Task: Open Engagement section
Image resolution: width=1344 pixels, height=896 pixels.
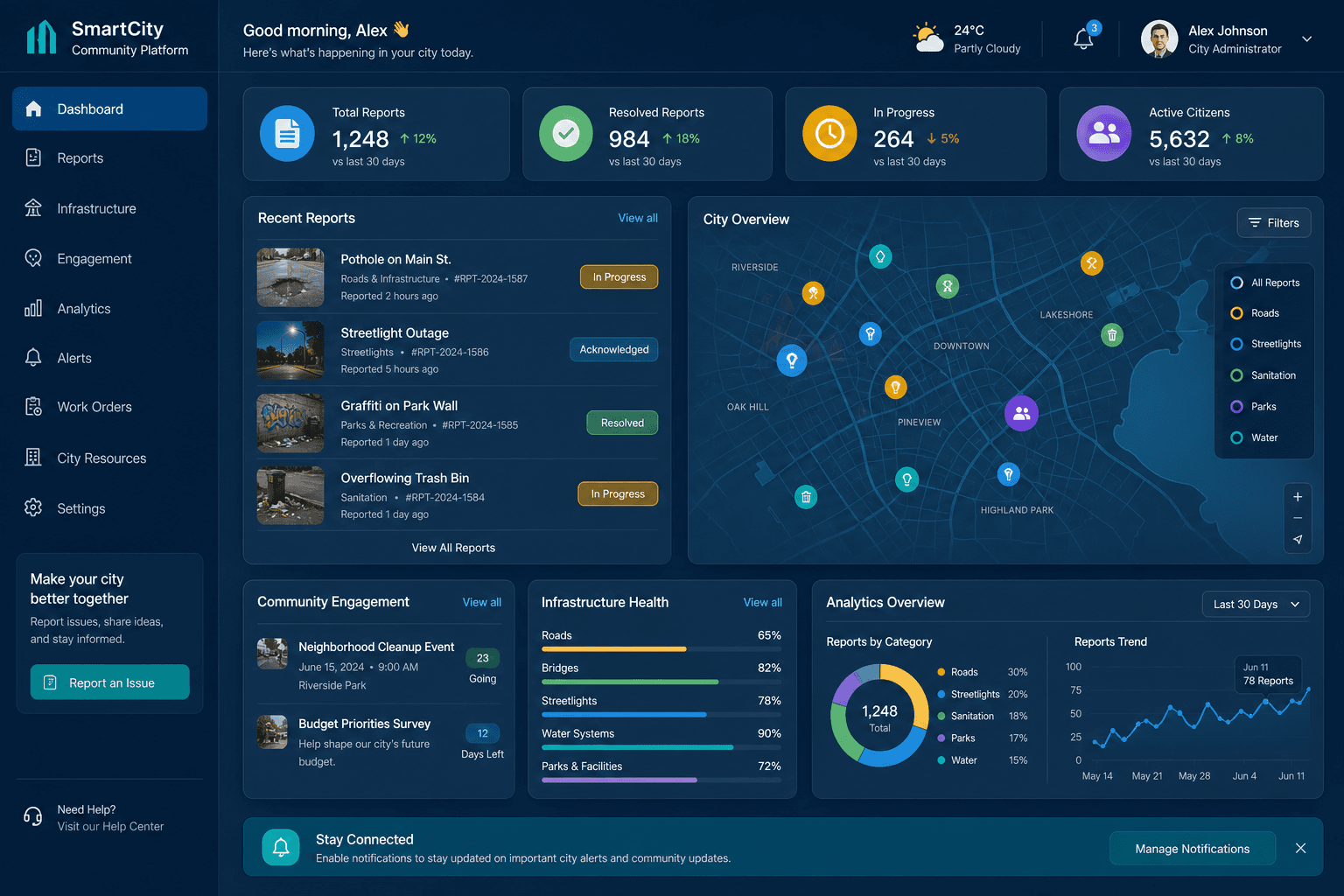Action: click(109, 258)
